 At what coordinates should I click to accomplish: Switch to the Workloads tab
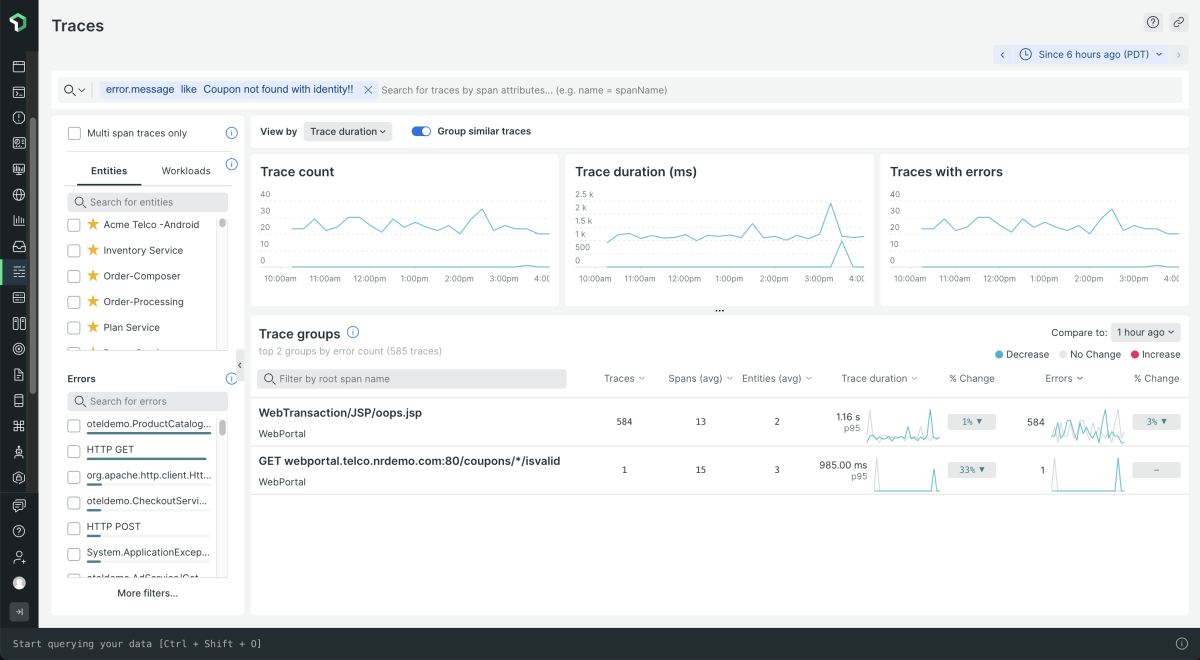pyautogui.click(x=186, y=171)
